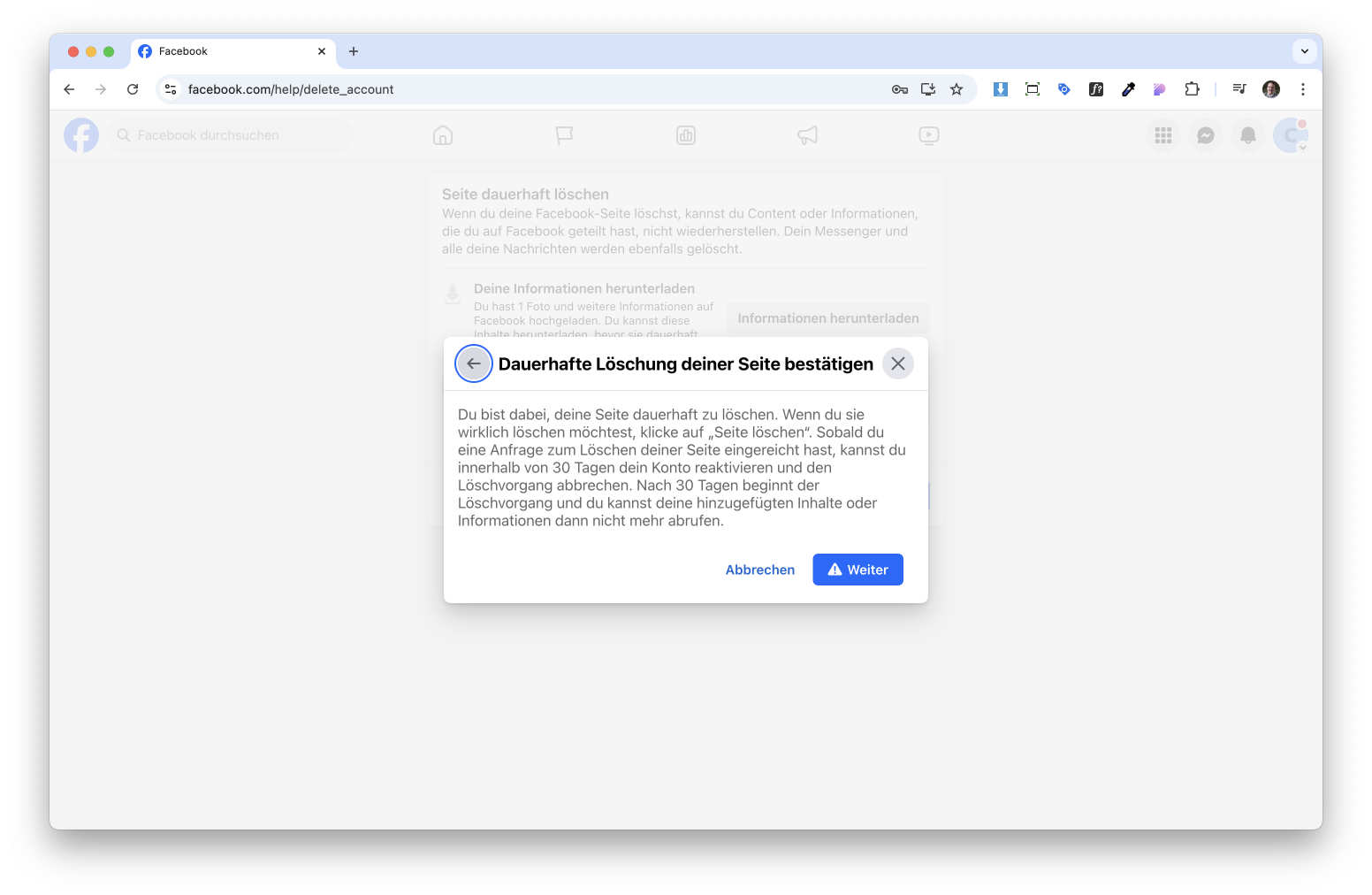Open the notifications bell

click(1247, 135)
